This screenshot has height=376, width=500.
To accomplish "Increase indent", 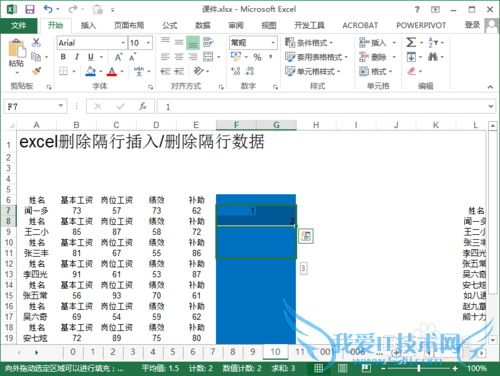I will pos(179,71).
